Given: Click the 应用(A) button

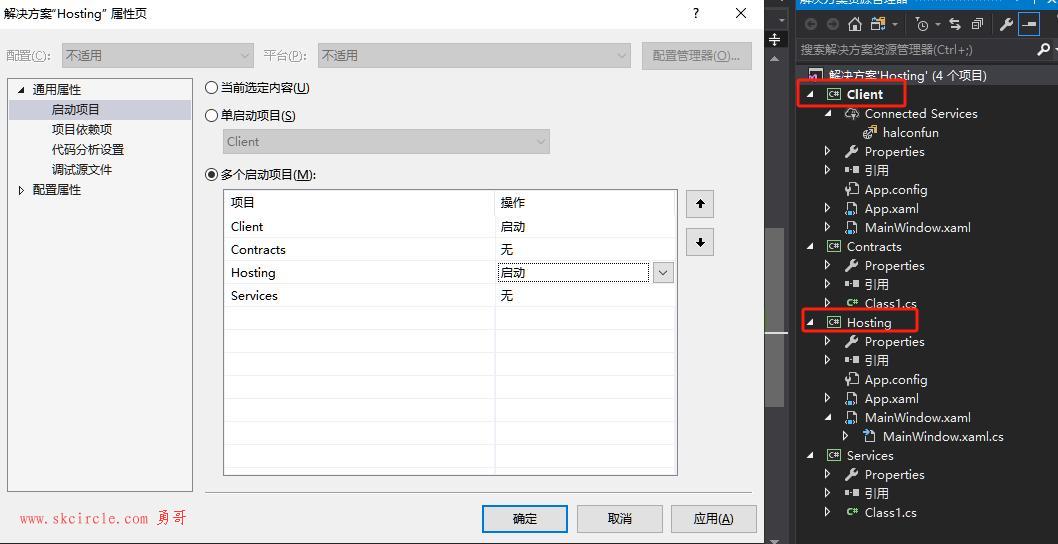Looking at the screenshot, I should coord(713,519).
